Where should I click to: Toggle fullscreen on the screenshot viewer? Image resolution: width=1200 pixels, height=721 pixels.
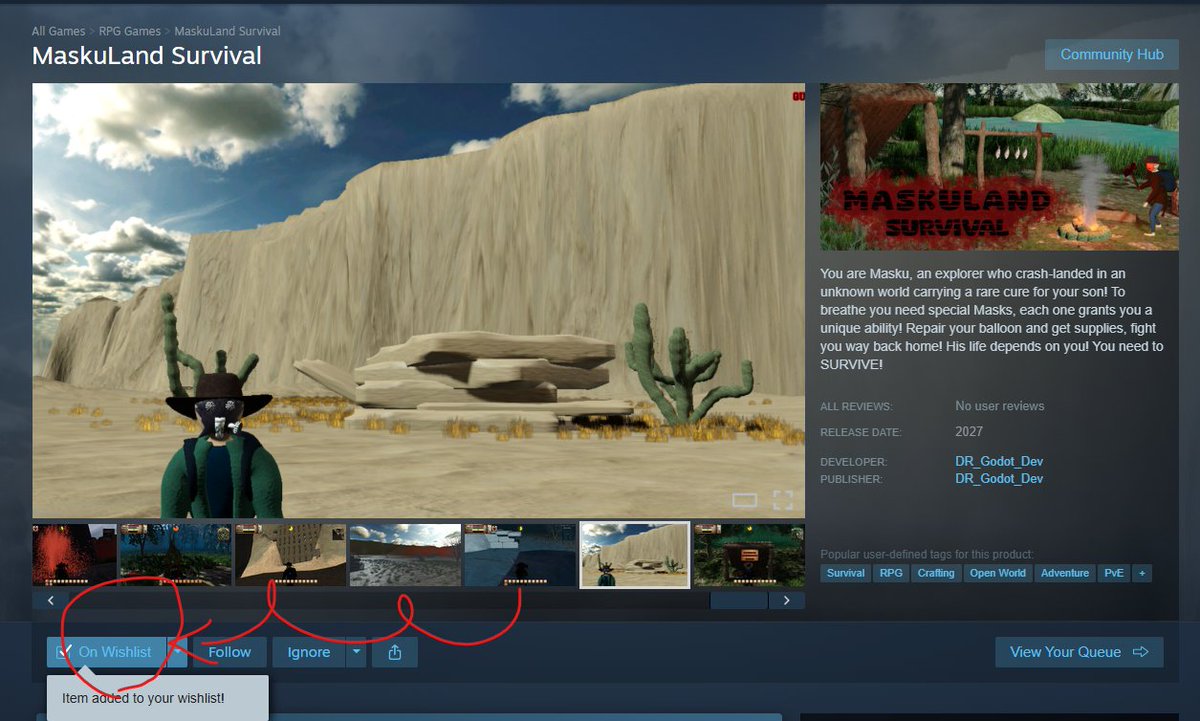[x=782, y=500]
